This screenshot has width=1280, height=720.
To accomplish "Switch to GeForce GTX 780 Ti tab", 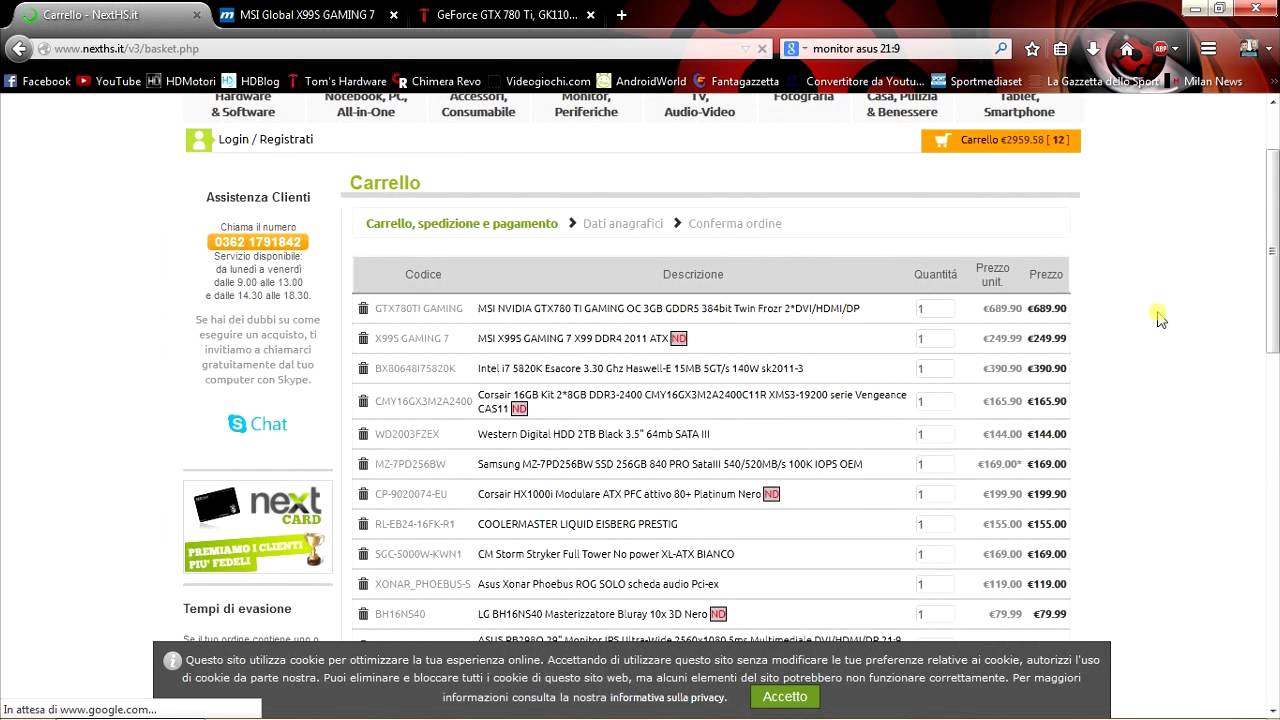I will point(507,15).
